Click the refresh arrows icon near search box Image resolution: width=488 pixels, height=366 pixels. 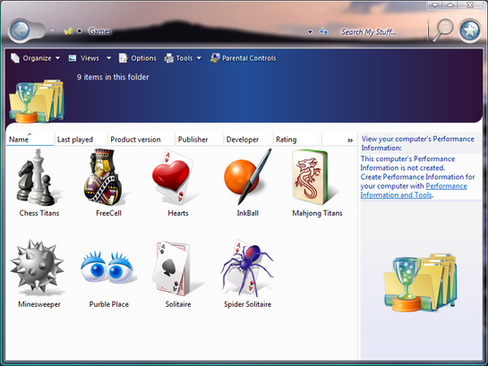[x=323, y=32]
